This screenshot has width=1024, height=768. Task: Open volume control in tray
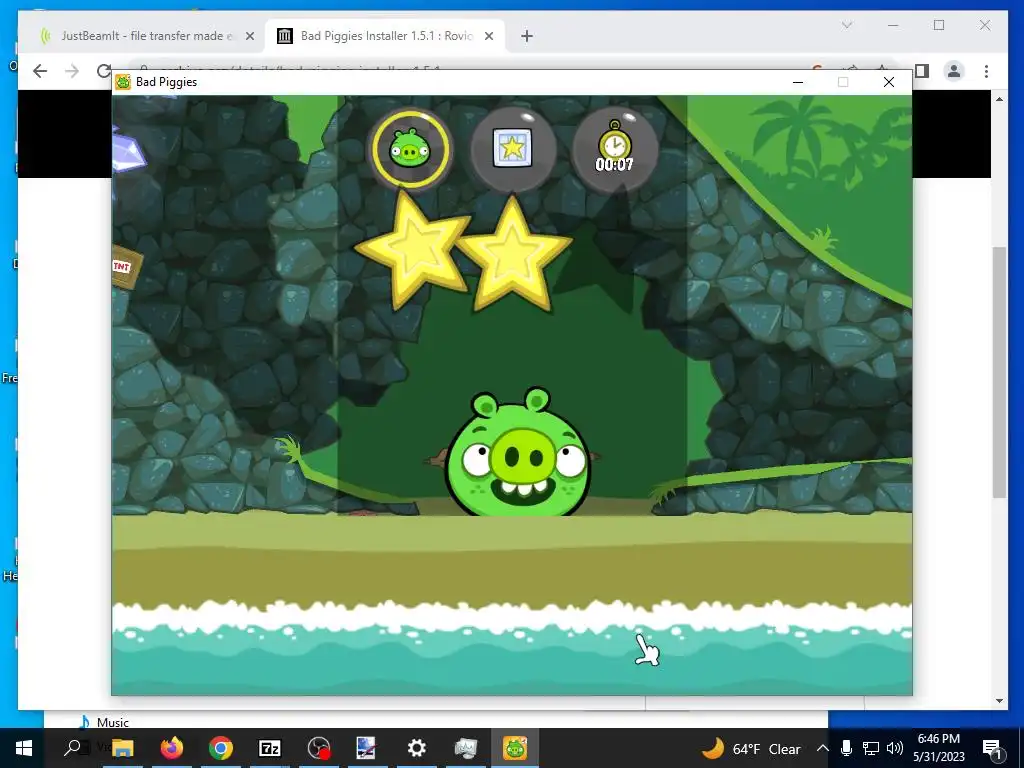895,748
